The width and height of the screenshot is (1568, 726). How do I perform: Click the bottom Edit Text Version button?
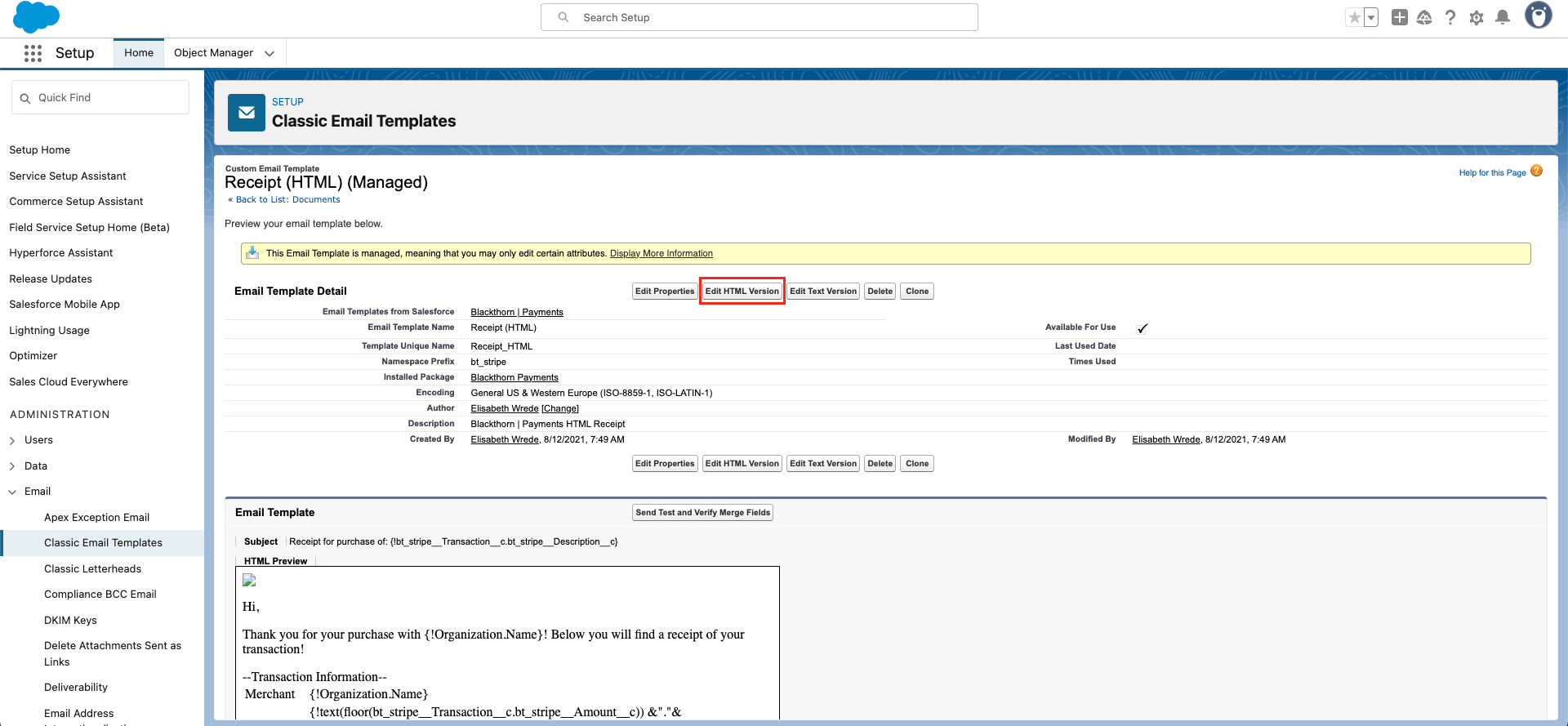[x=823, y=464]
